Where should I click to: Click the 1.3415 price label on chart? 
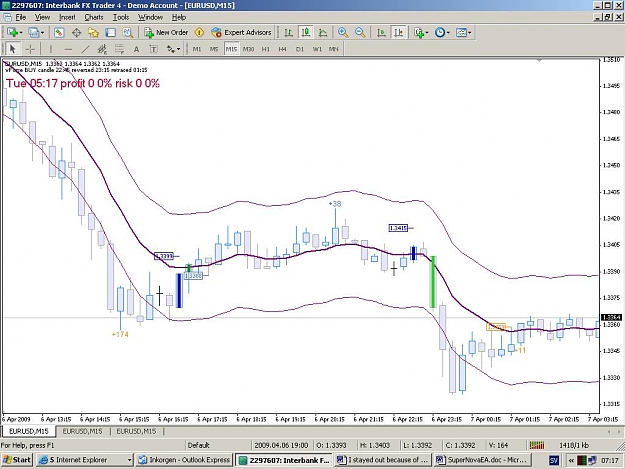pyautogui.click(x=398, y=228)
